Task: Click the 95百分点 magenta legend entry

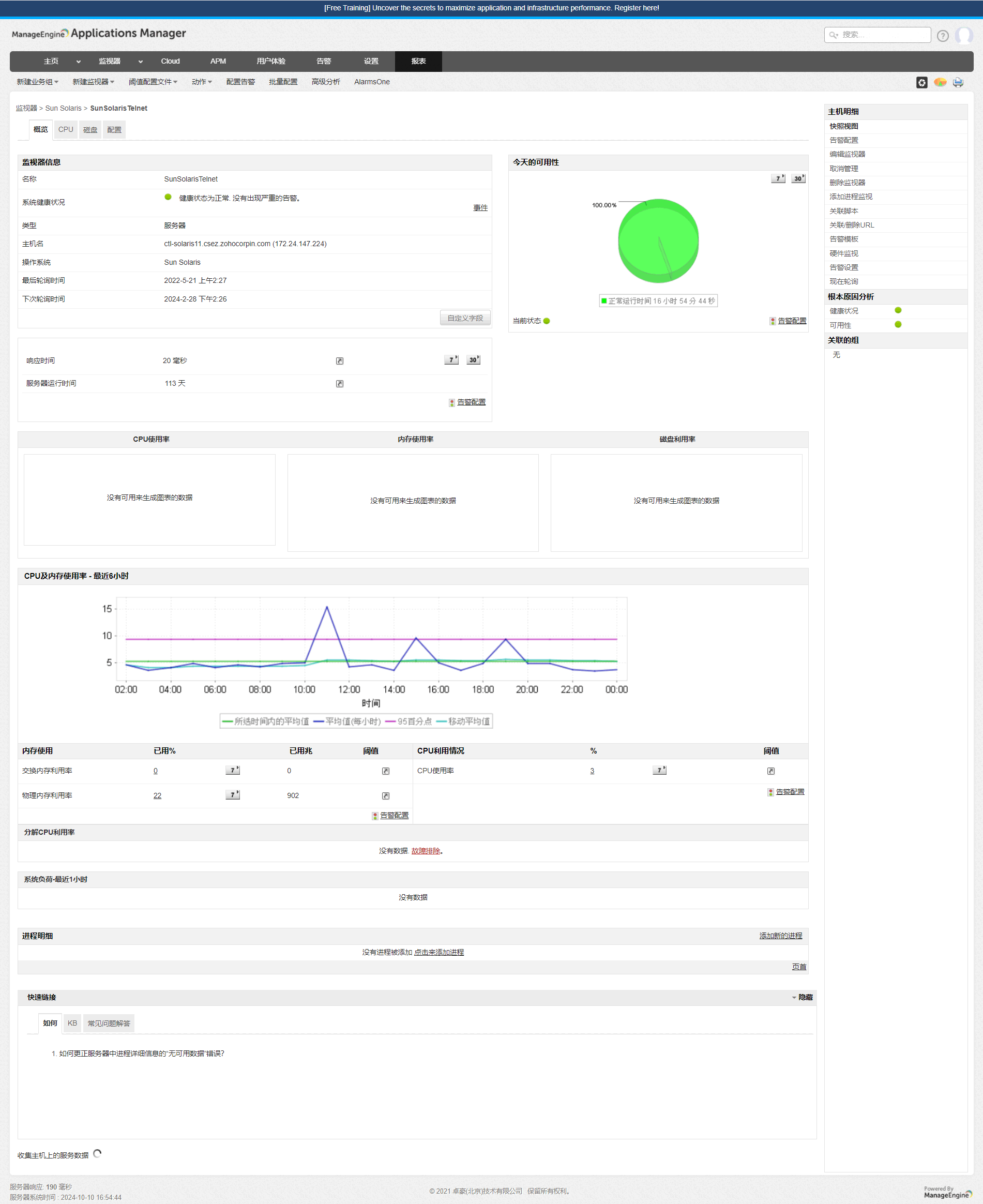Action: coord(409,721)
